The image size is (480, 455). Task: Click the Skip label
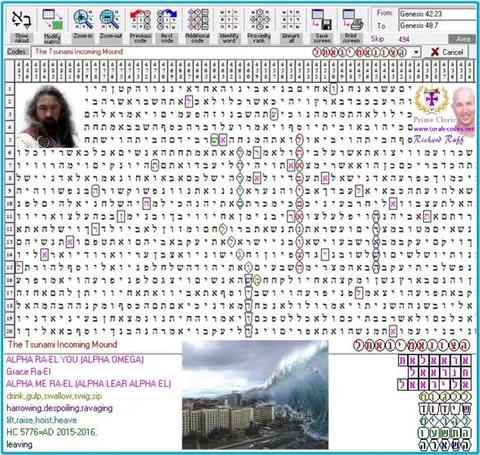(377, 39)
